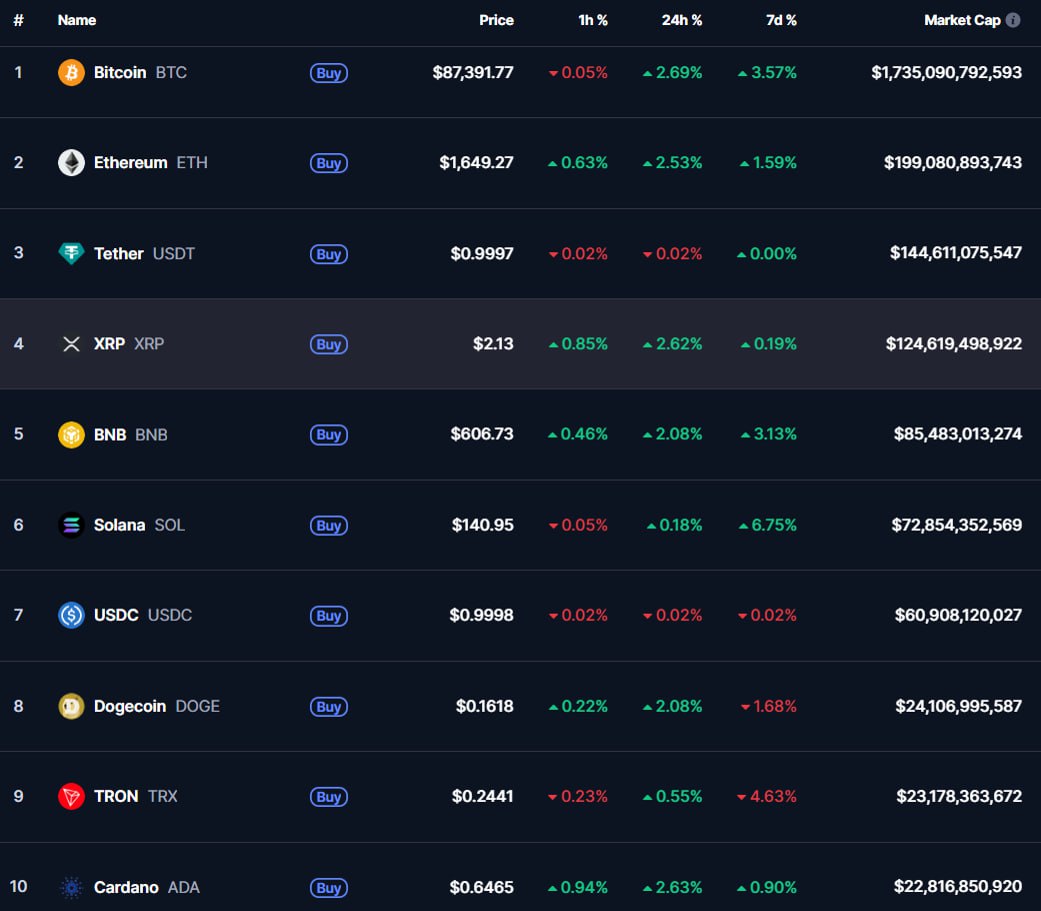Open the Market Cap info icon

pos(1013,20)
